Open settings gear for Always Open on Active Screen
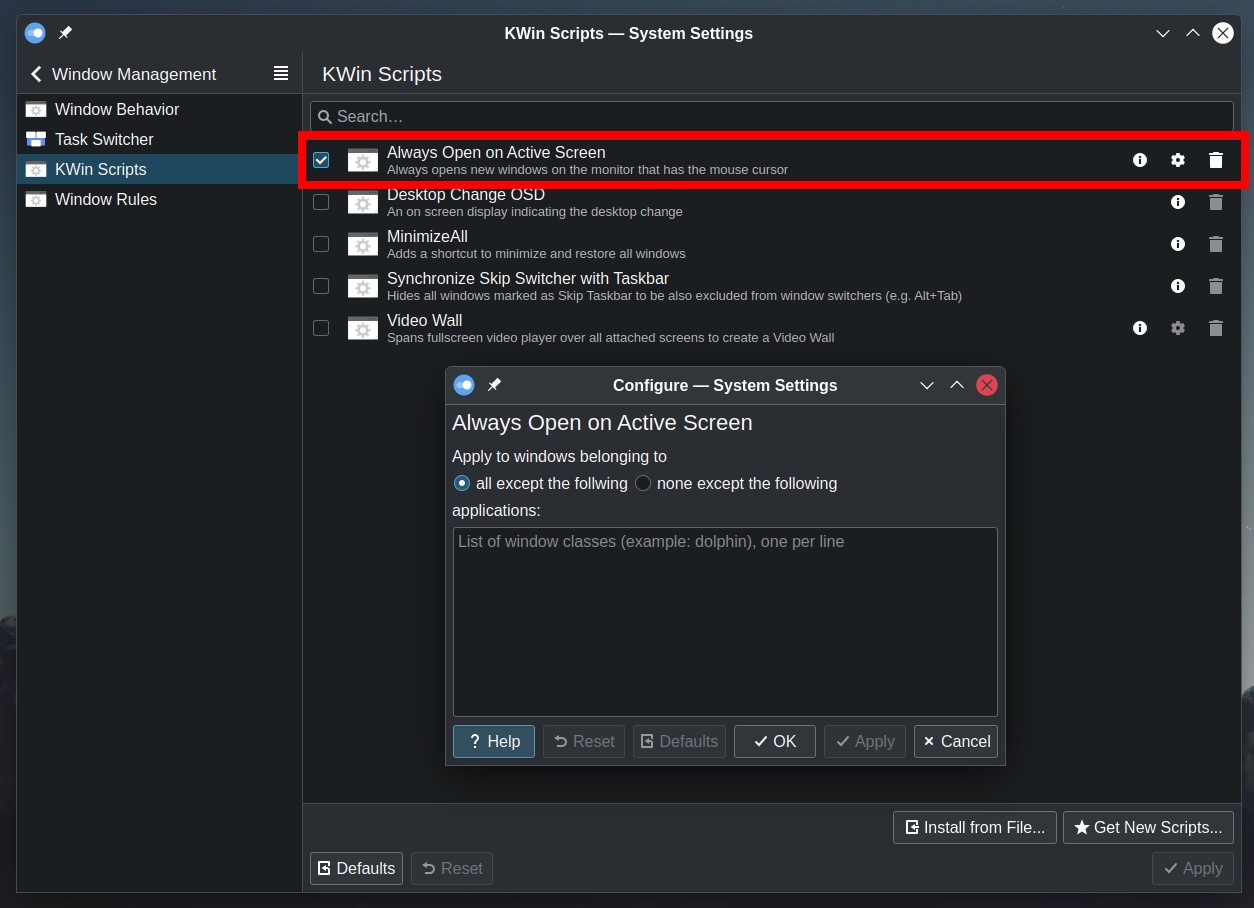 [1178, 160]
